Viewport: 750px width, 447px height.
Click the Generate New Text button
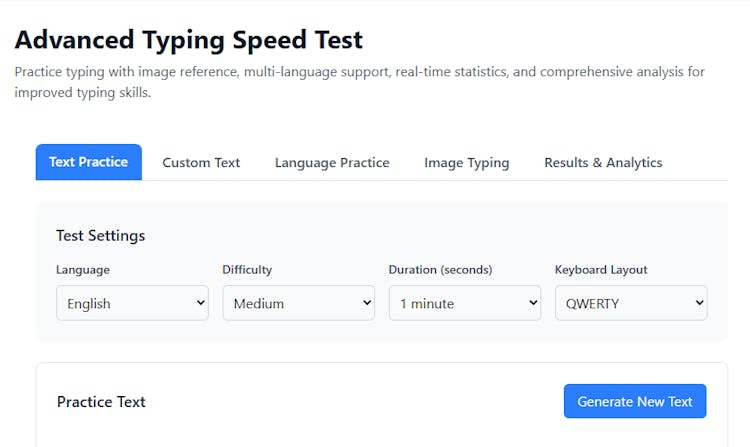(x=635, y=401)
